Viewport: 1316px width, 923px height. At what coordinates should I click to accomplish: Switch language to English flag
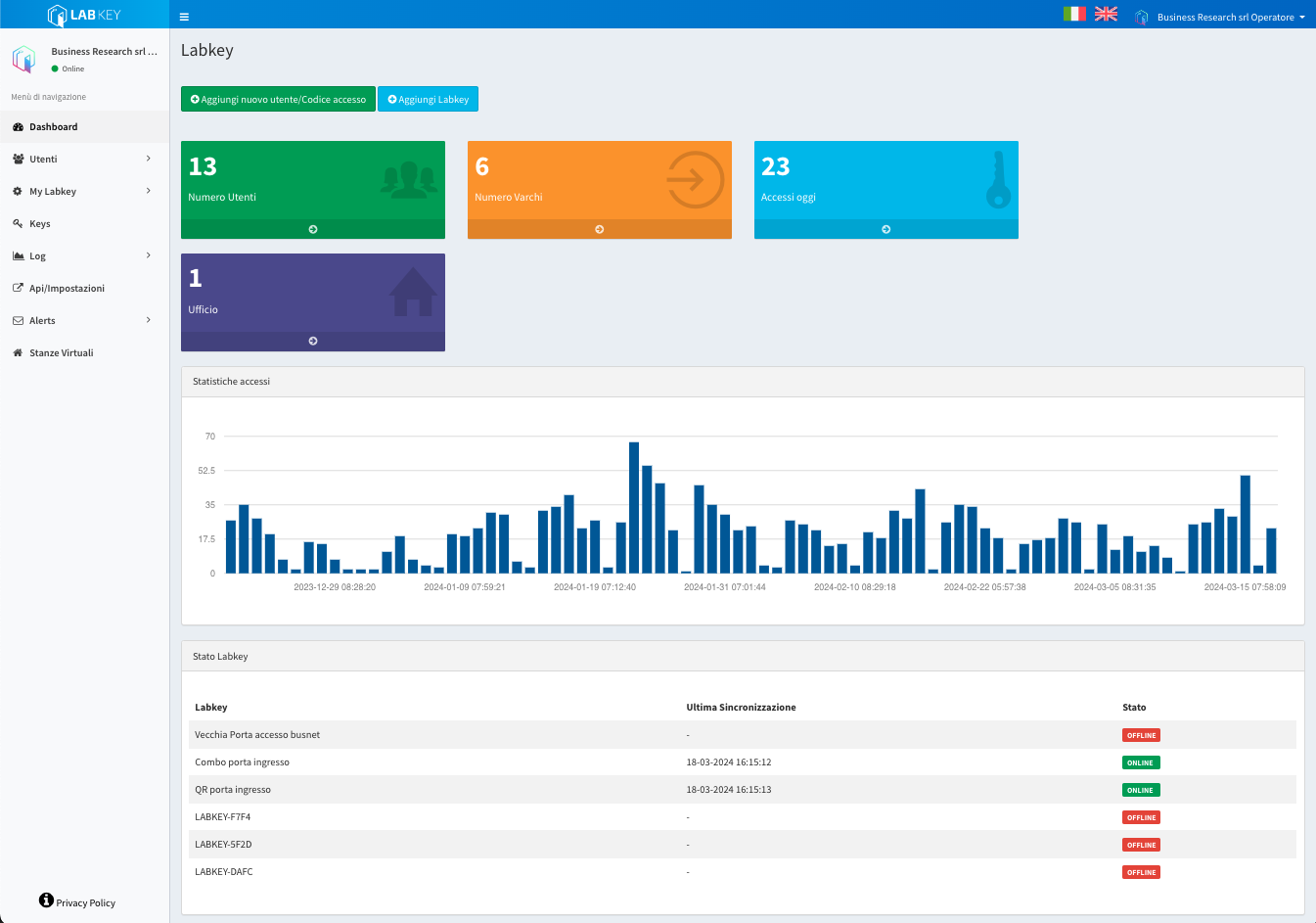1106,14
